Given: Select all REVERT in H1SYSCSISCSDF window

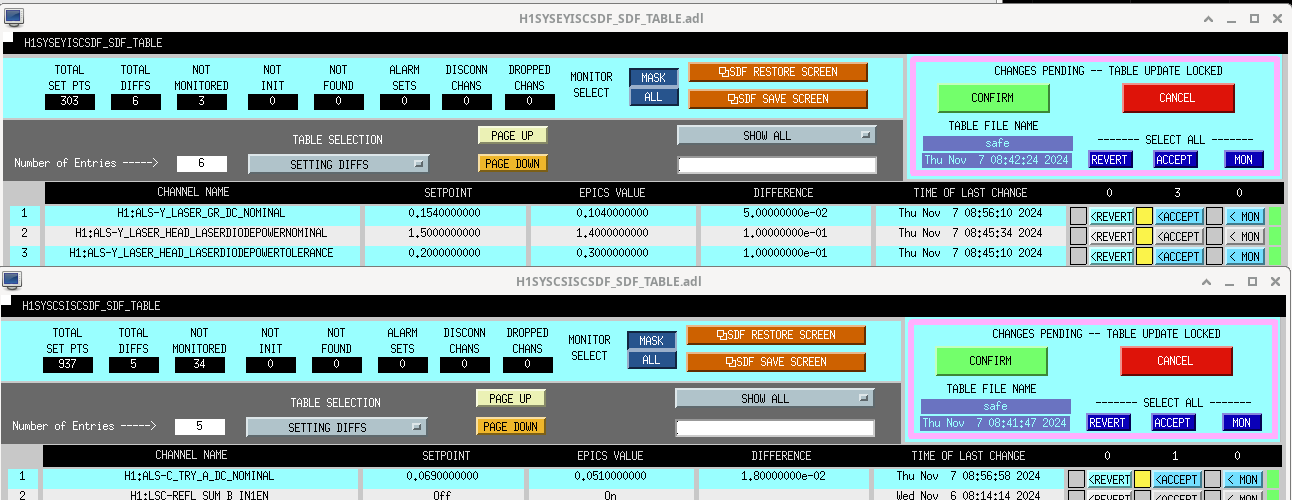Looking at the screenshot, I should [1108, 422].
